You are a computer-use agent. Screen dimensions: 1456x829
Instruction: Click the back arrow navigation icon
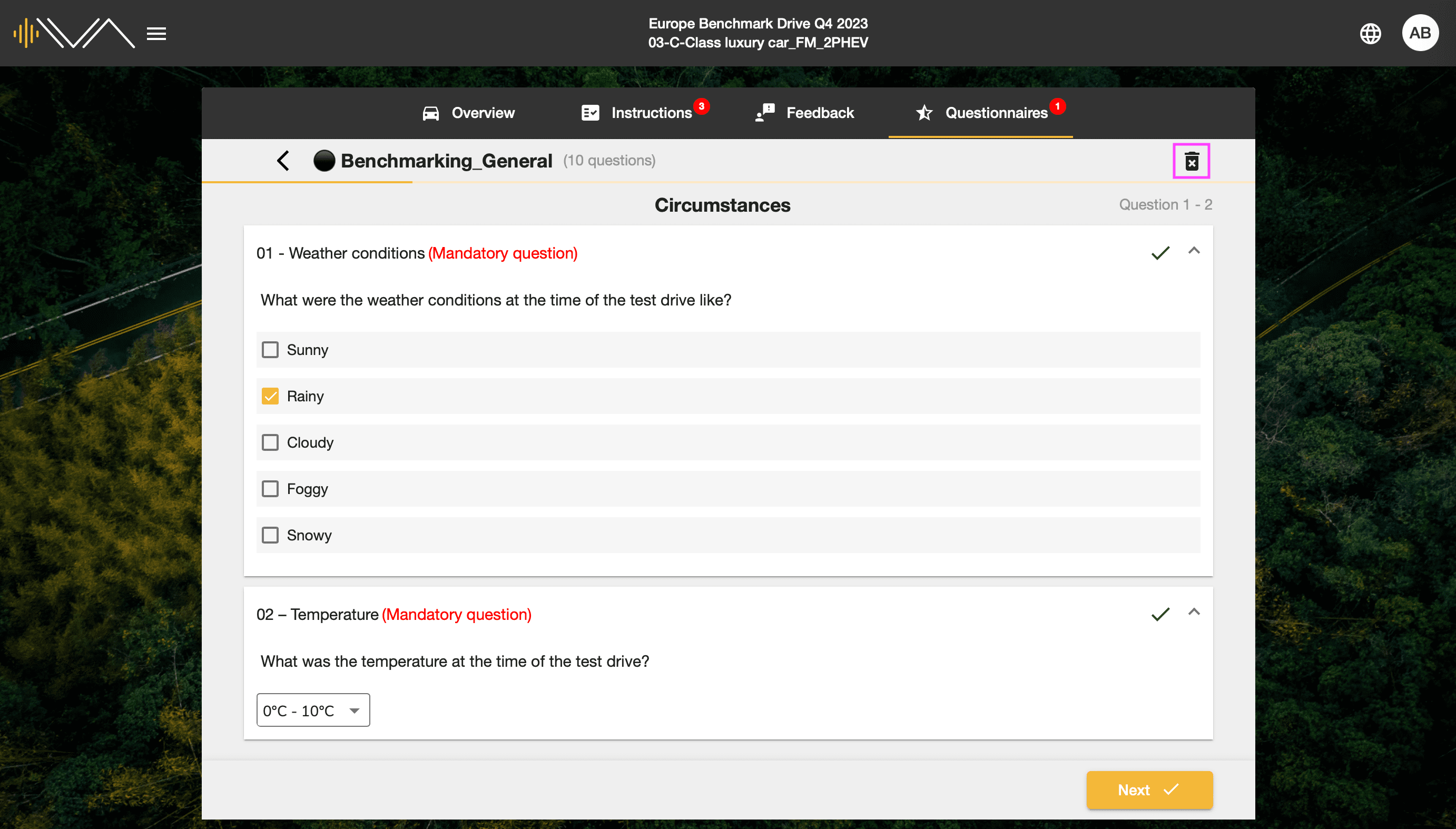pyautogui.click(x=283, y=160)
